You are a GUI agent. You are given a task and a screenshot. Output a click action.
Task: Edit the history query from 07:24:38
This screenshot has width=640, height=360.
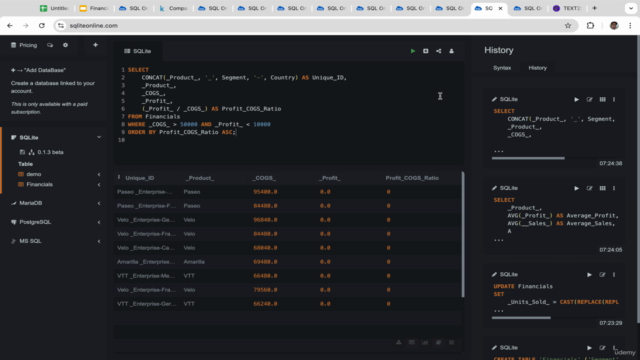coord(589,99)
